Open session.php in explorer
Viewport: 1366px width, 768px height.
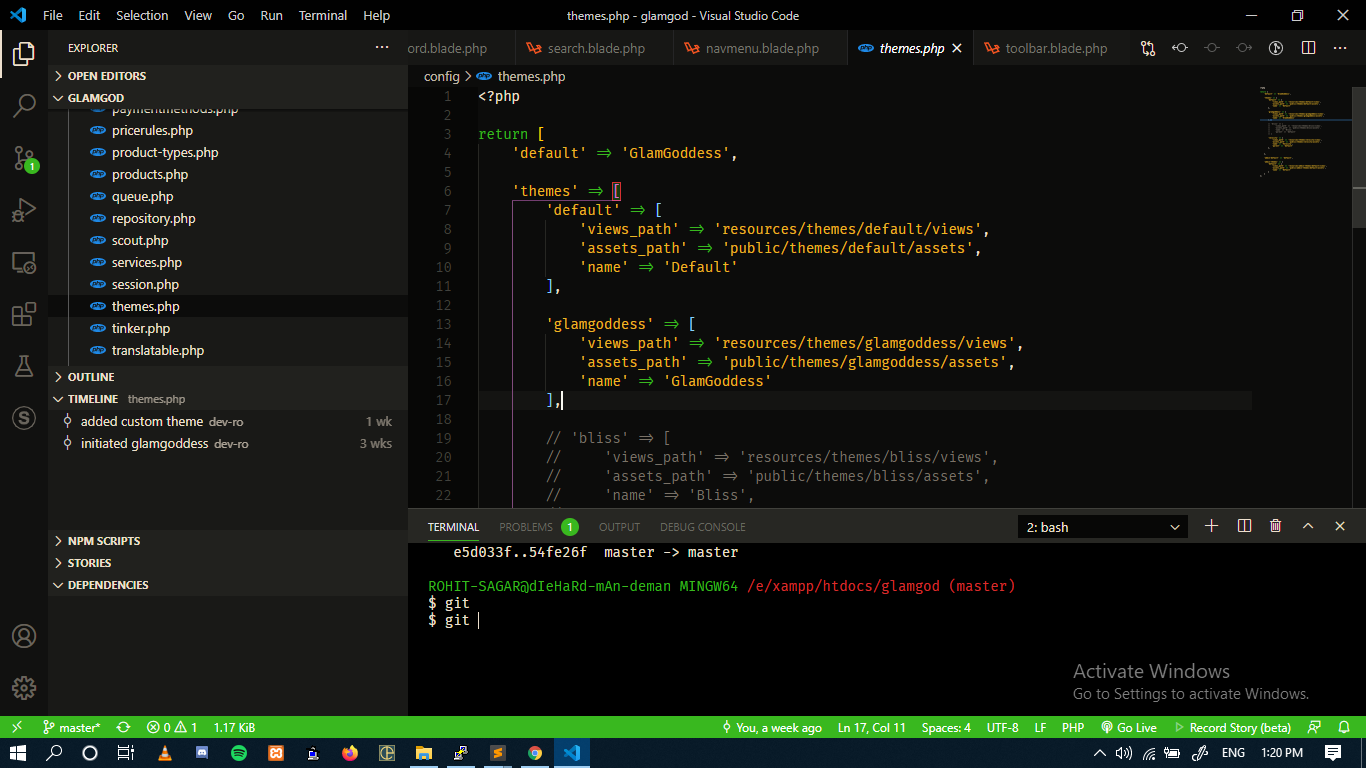[x=228, y=285]
